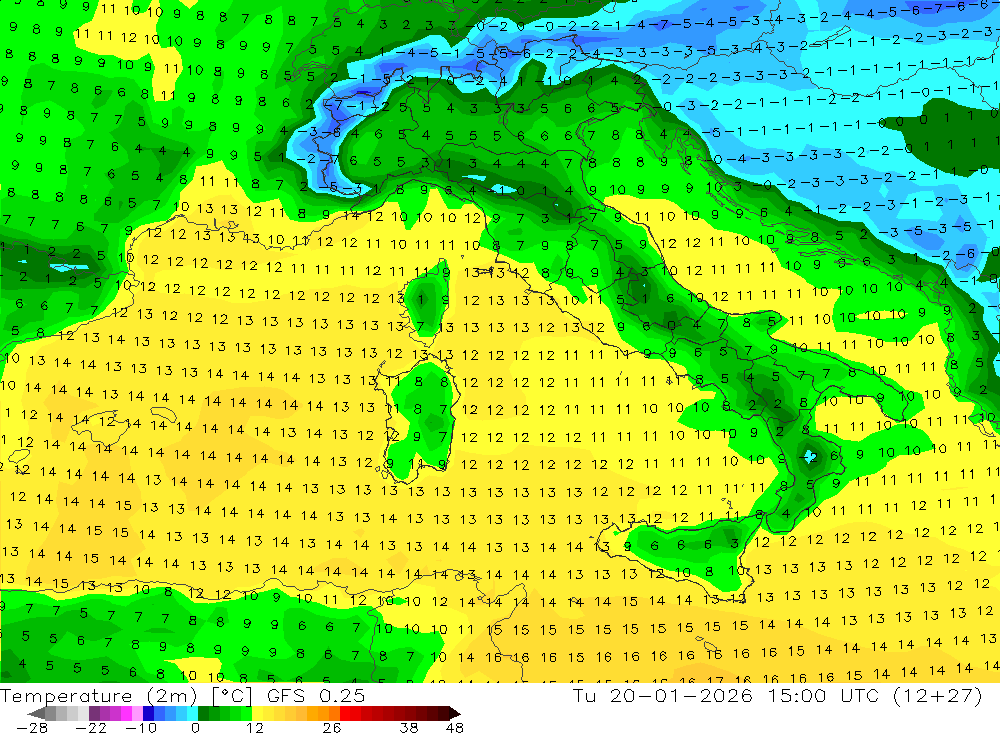Click the '20-01-2026' date text
Image resolution: width=1000 pixels, height=733 pixels.
click(x=681, y=695)
